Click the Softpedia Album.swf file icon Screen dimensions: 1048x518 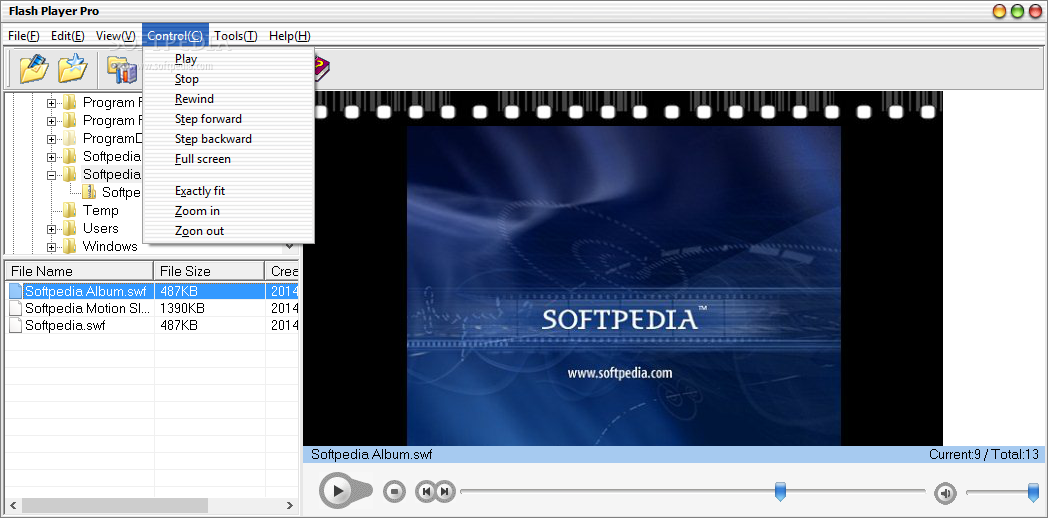pyautogui.click(x=15, y=291)
